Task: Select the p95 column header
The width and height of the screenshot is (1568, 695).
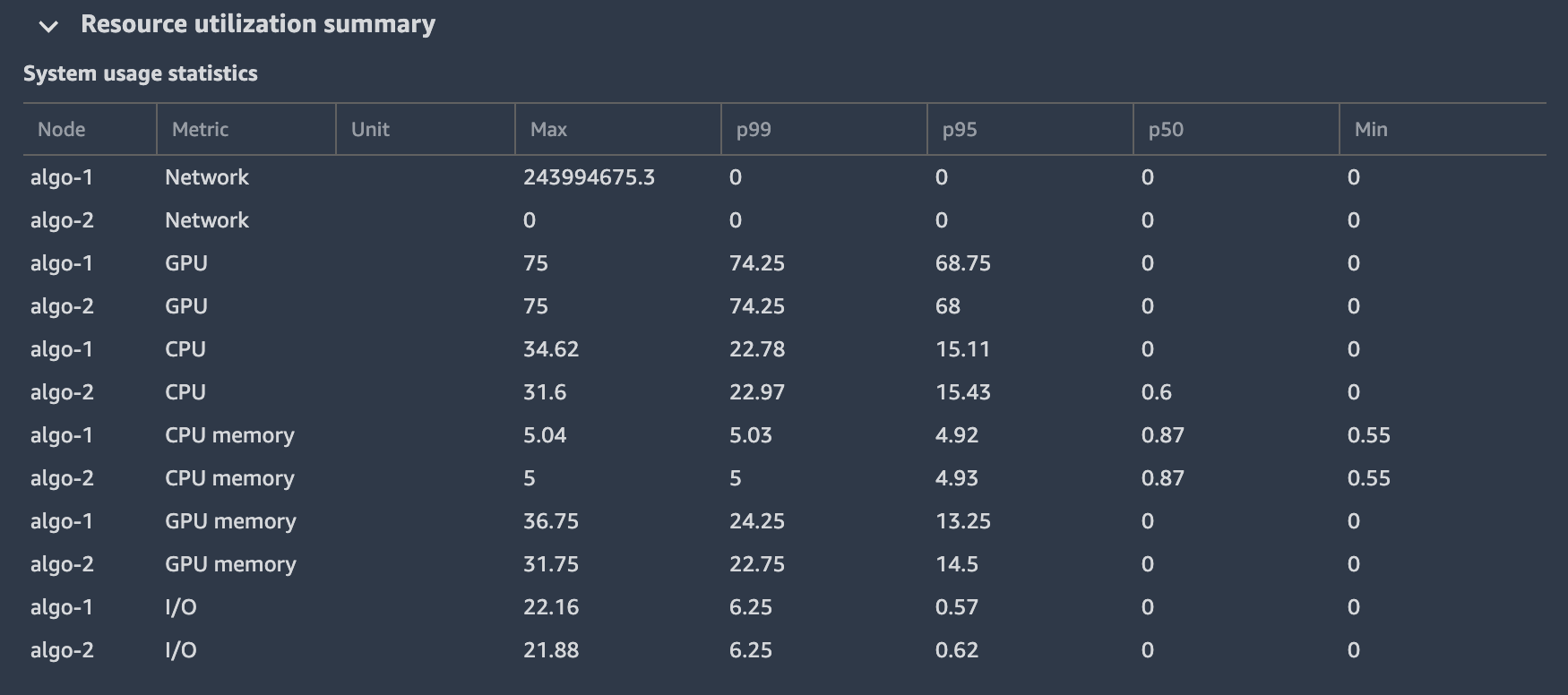Action: tap(960, 130)
